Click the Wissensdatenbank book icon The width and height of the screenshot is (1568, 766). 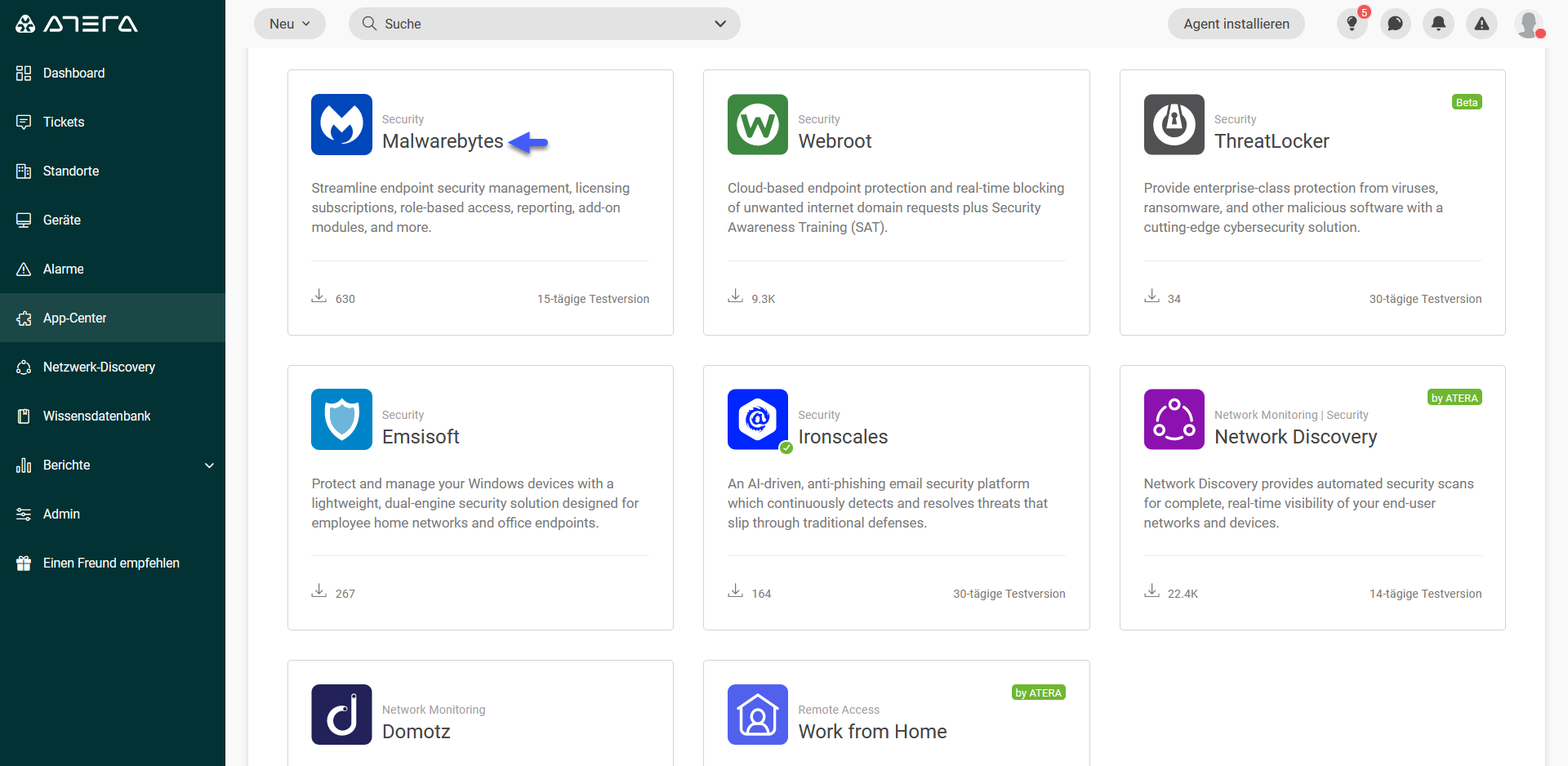click(x=24, y=416)
